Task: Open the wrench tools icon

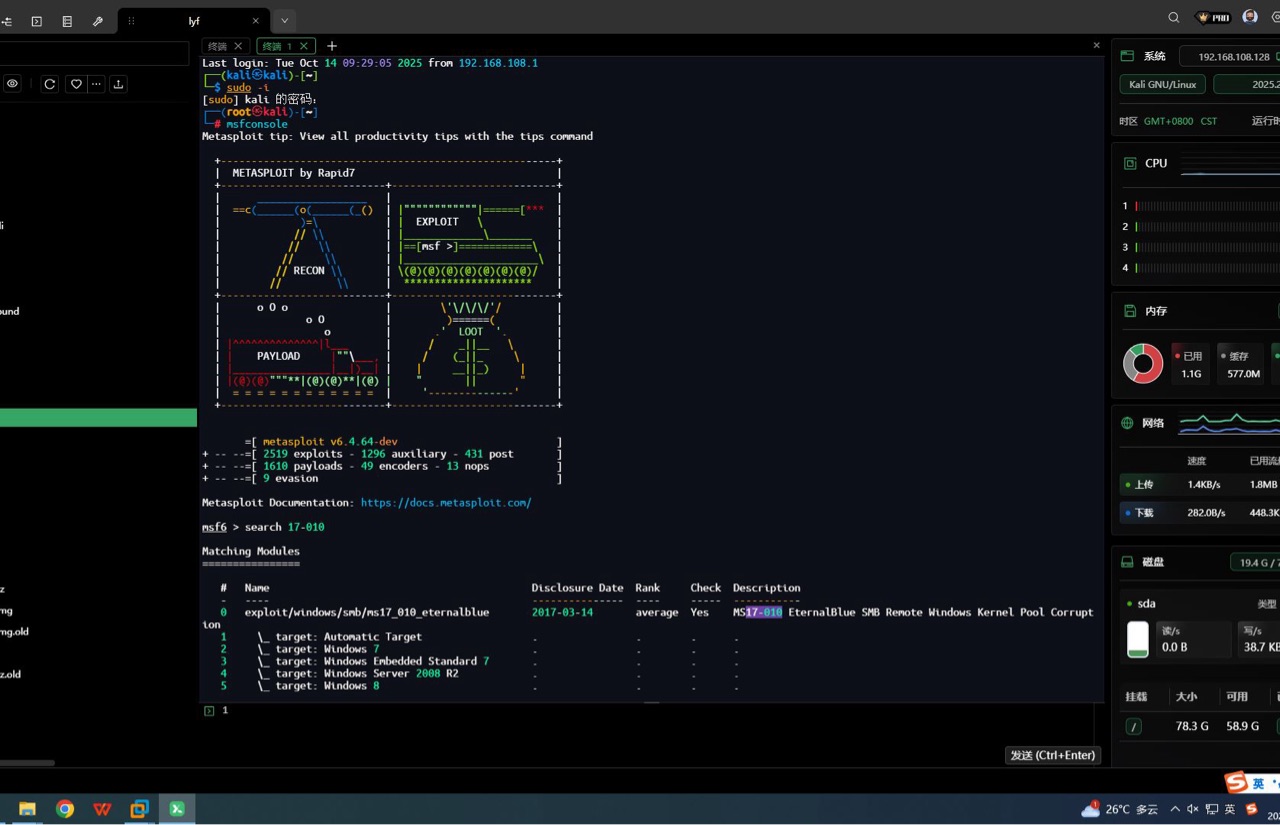Action: click(x=97, y=21)
